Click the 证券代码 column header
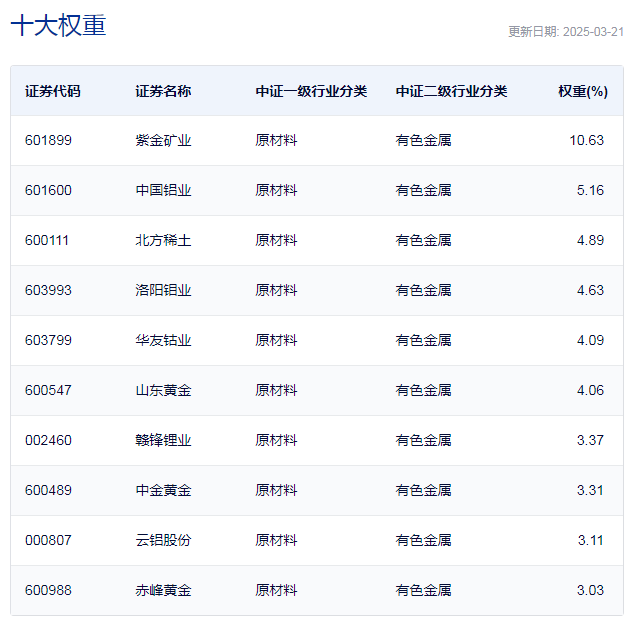630x621 pixels. 53,91
